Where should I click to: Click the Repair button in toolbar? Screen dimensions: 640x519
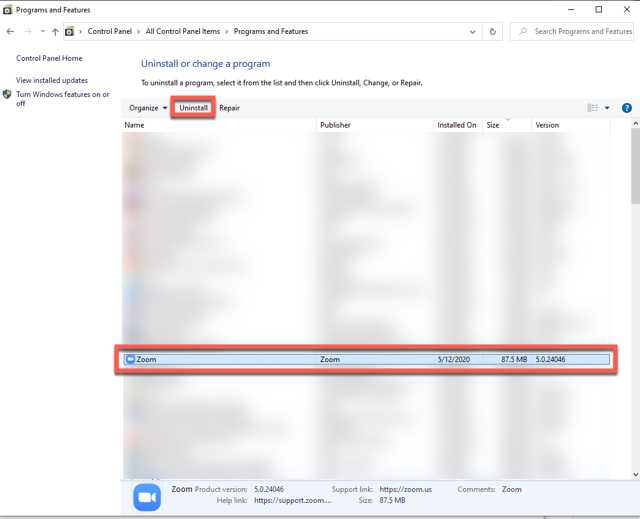pos(229,108)
